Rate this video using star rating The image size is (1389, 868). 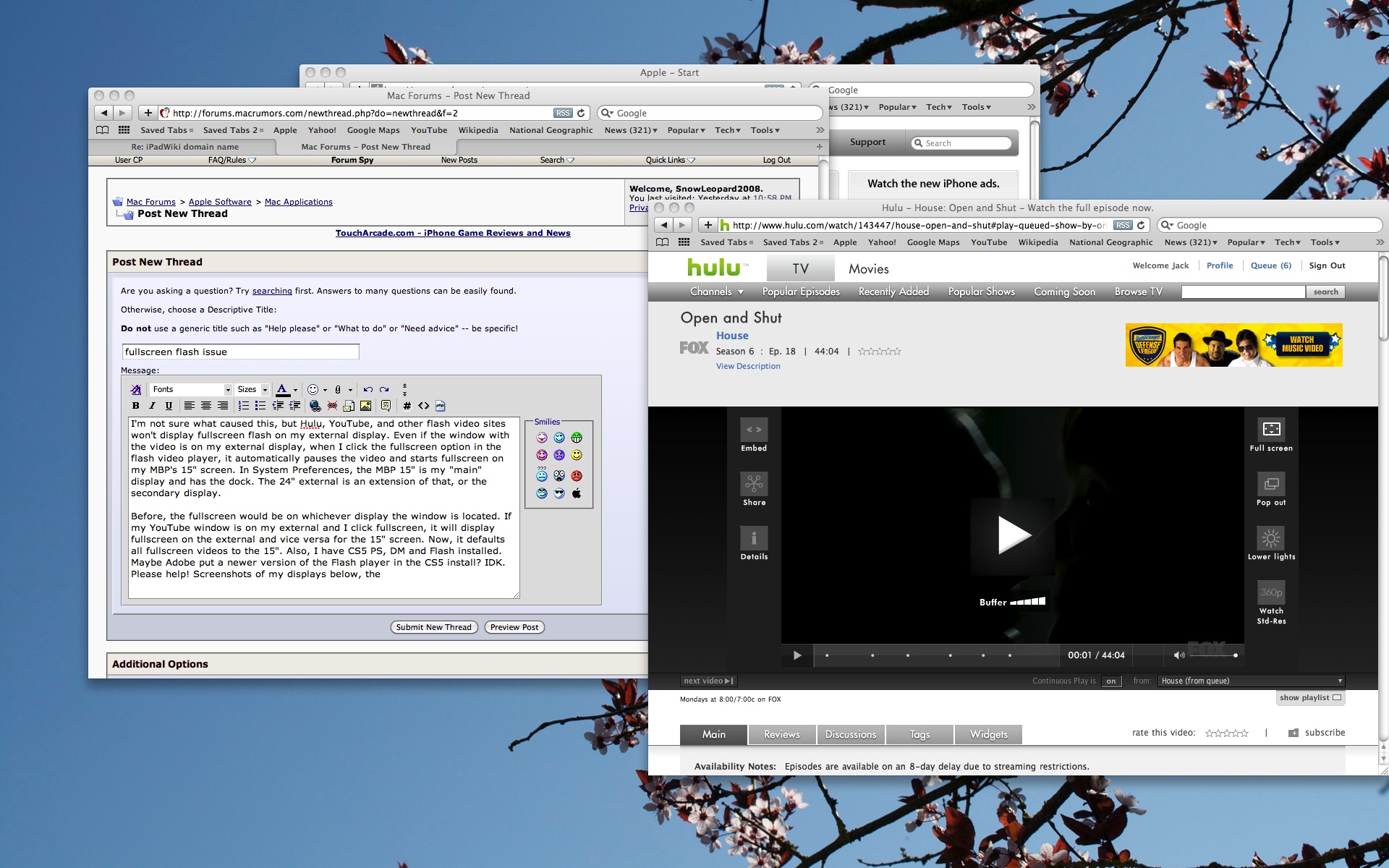tap(1227, 733)
